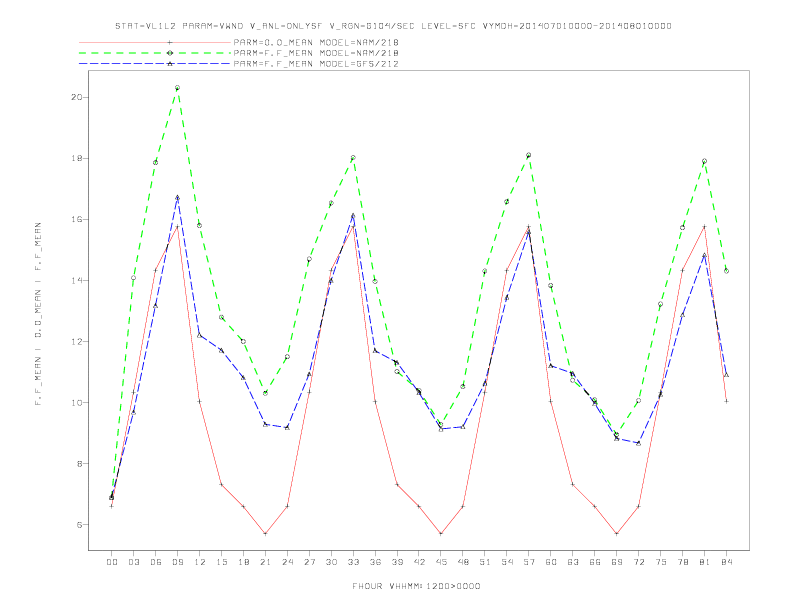Click green NAM circle marker at hour 18
Viewport: 792px width, 612px height.
(x=243, y=341)
